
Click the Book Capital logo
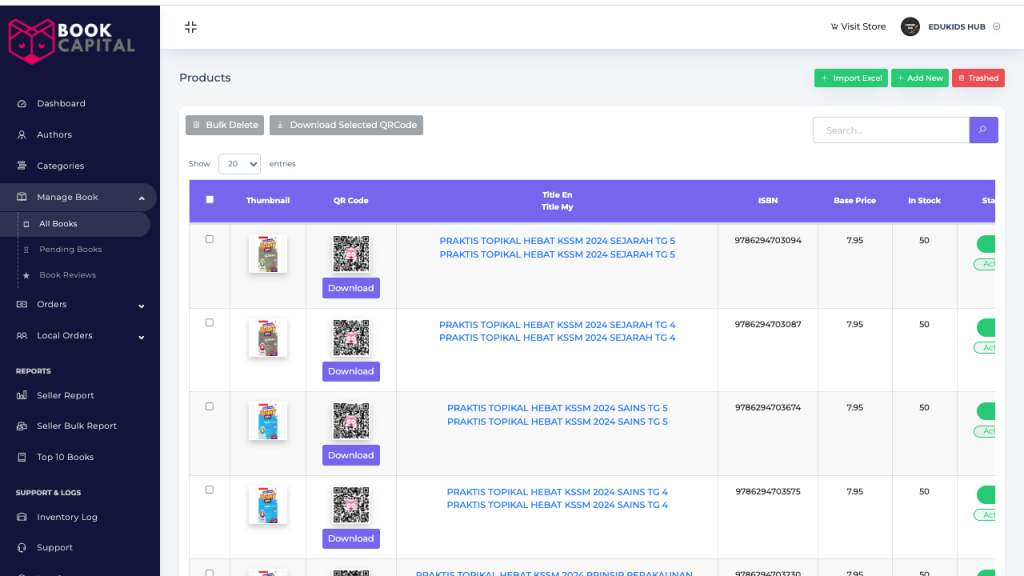pyautogui.click(x=72, y=38)
